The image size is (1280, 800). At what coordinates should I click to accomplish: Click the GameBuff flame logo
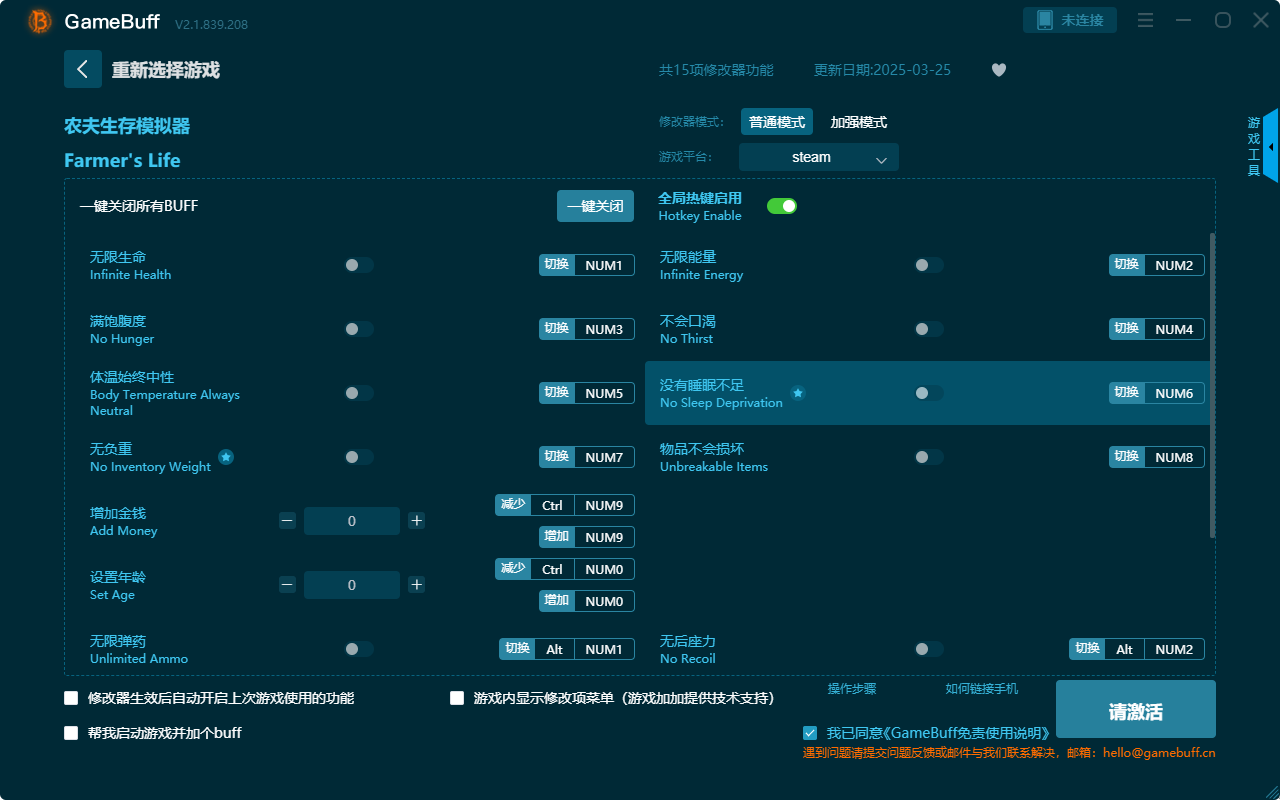[x=39, y=21]
